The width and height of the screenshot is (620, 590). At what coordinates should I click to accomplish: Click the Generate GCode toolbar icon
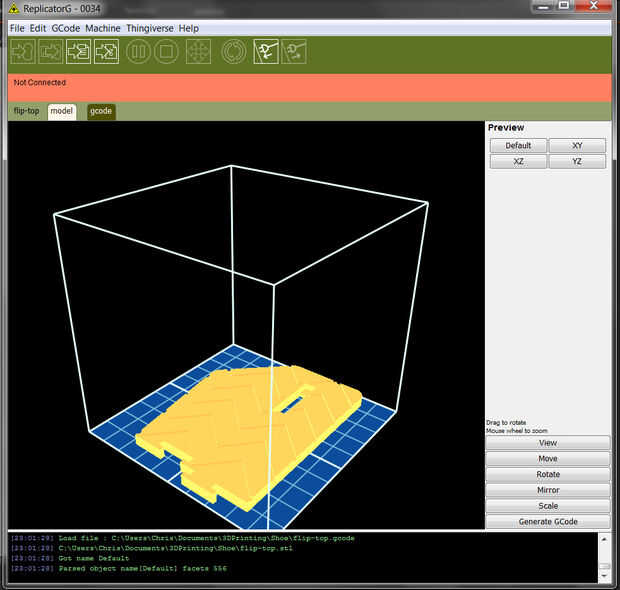pos(106,51)
